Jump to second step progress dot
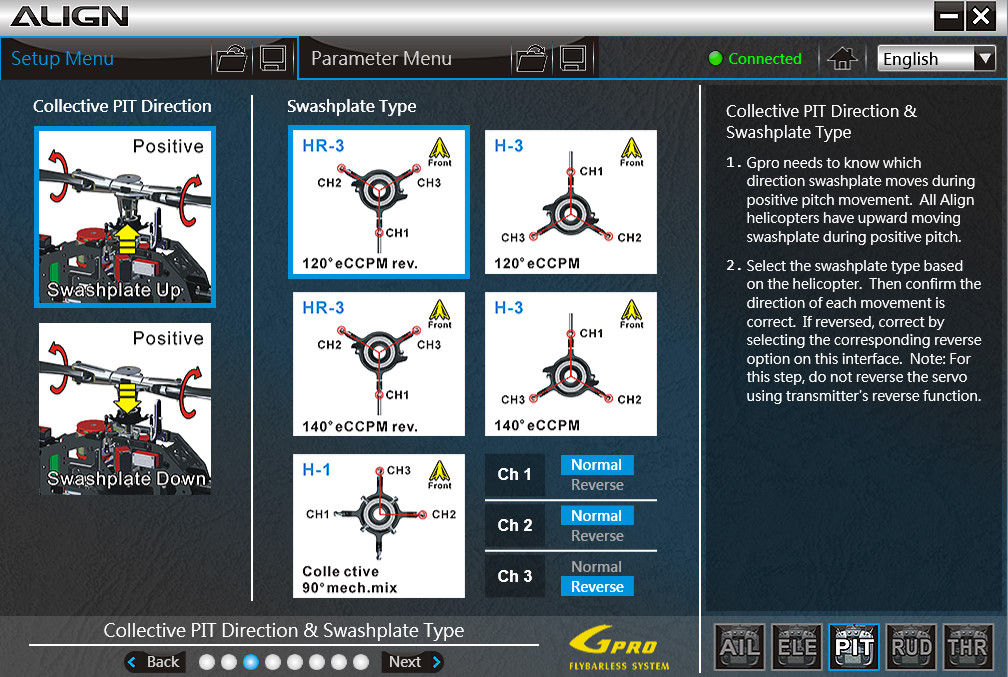Image resolution: width=1008 pixels, height=677 pixels. point(229,662)
